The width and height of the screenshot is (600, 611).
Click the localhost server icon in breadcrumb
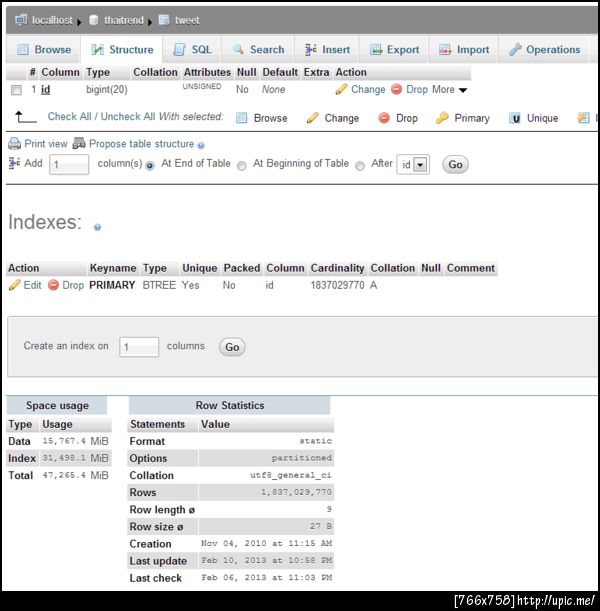click(x=21, y=20)
